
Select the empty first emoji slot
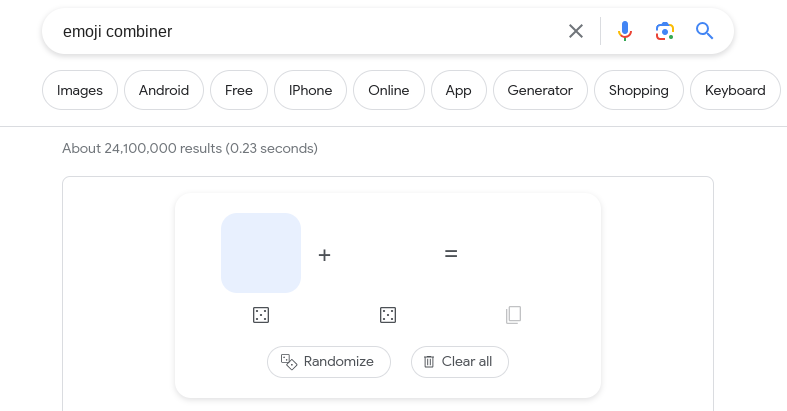pyautogui.click(x=261, y=253)
